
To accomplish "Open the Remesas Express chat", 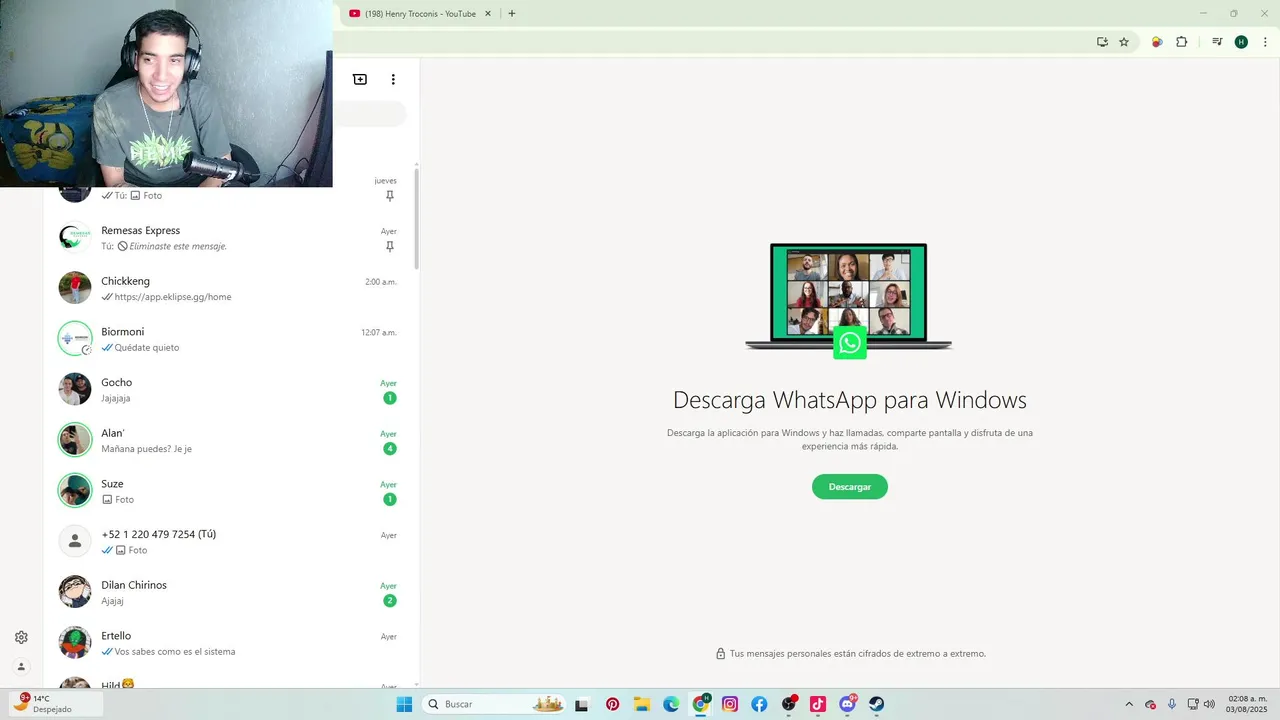I will point(228,237).
